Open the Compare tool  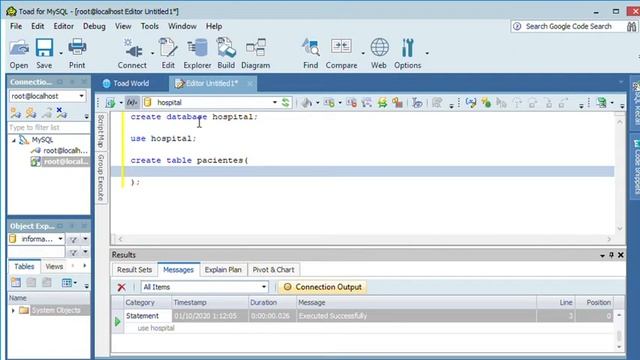(341, 47)
